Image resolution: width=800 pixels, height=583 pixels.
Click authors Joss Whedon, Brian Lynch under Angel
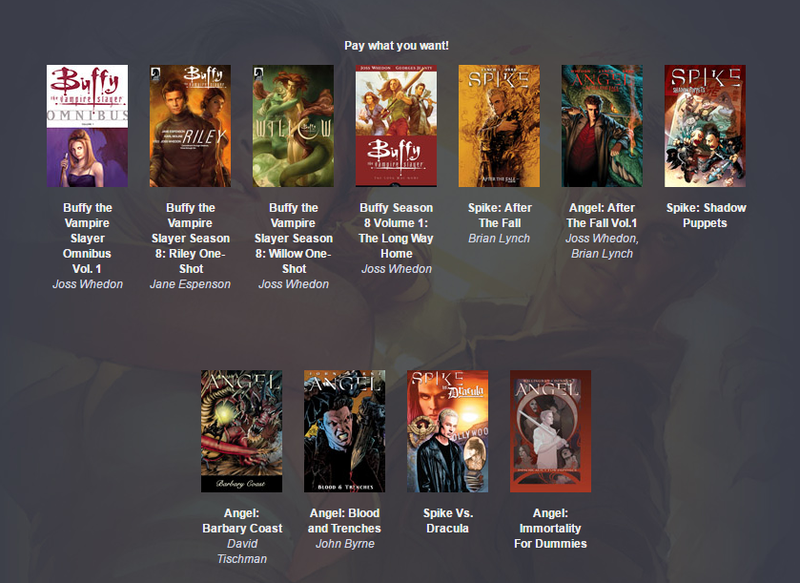tap(602, 246)
